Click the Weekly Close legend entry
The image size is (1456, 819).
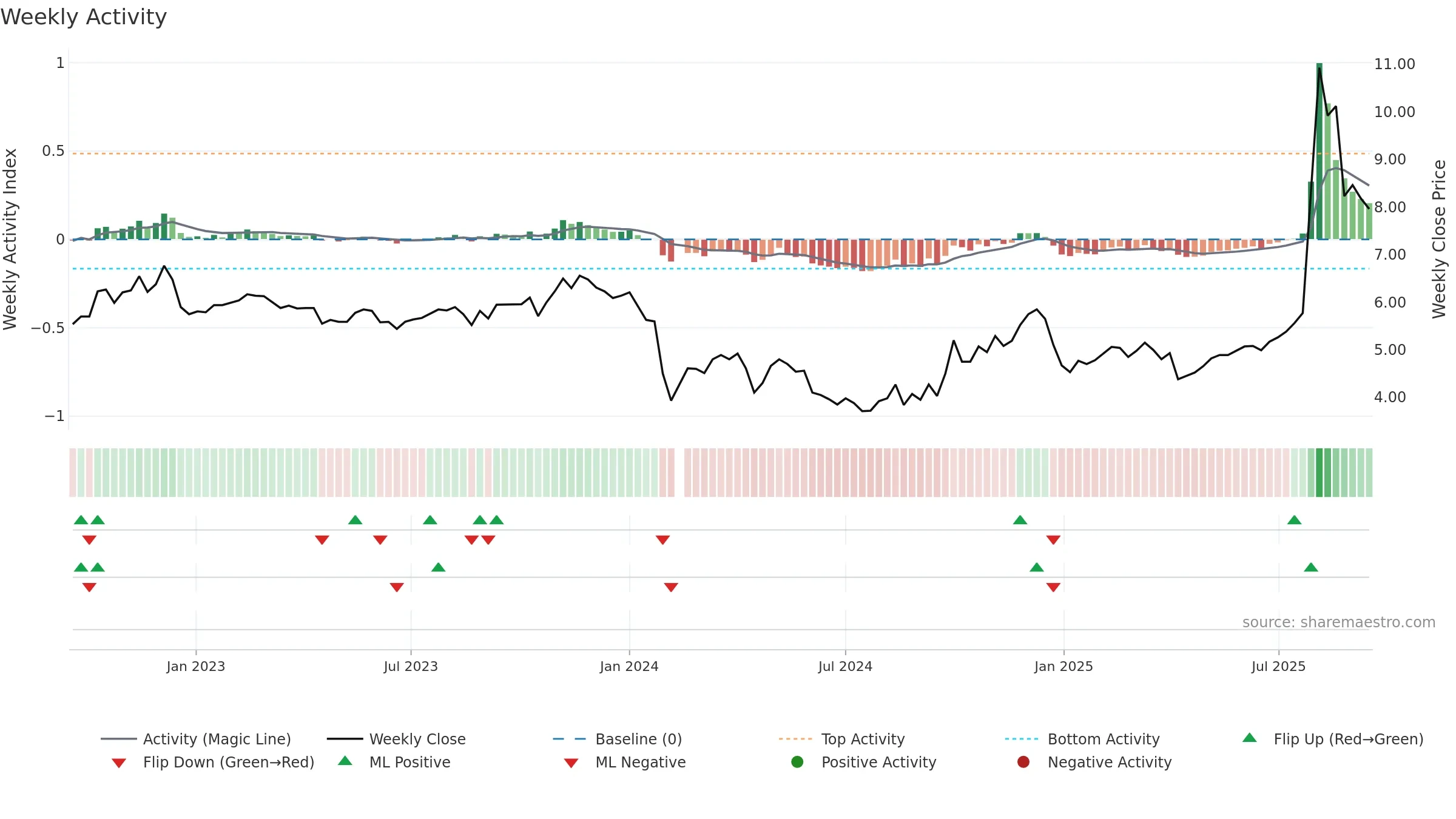pos(396,739)
